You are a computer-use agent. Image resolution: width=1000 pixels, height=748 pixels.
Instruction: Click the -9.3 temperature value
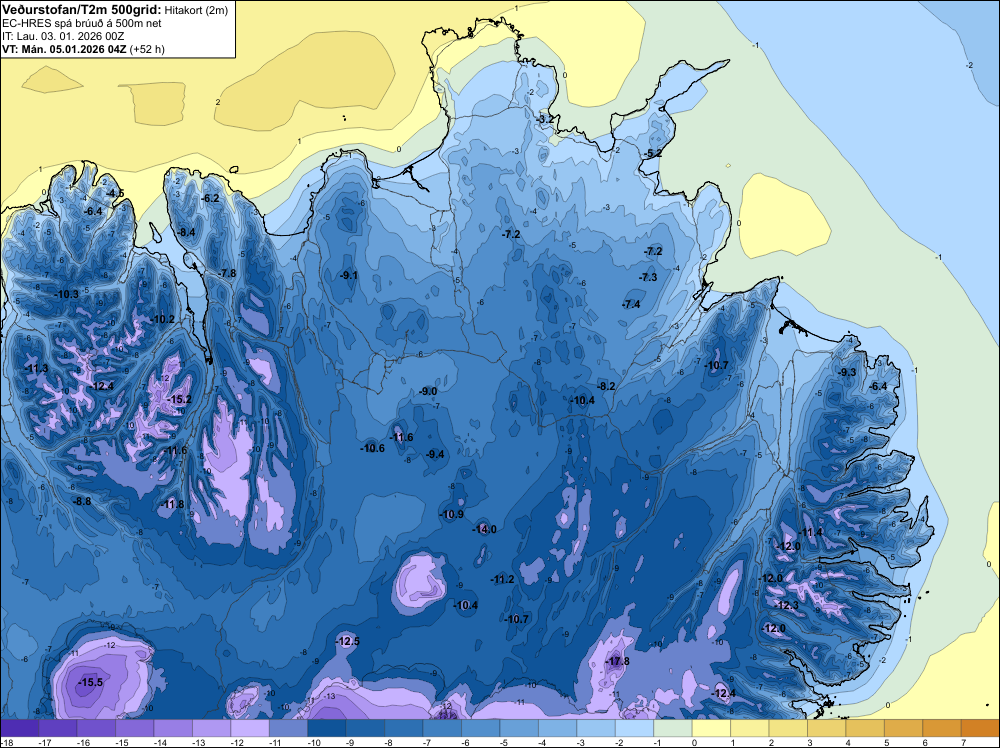846,372
